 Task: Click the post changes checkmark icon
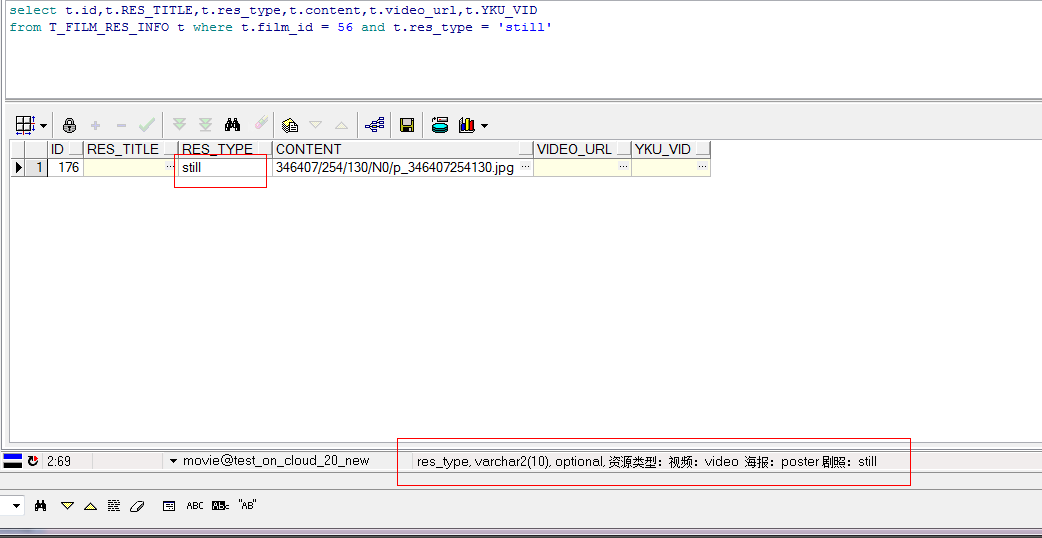(146, 124)
